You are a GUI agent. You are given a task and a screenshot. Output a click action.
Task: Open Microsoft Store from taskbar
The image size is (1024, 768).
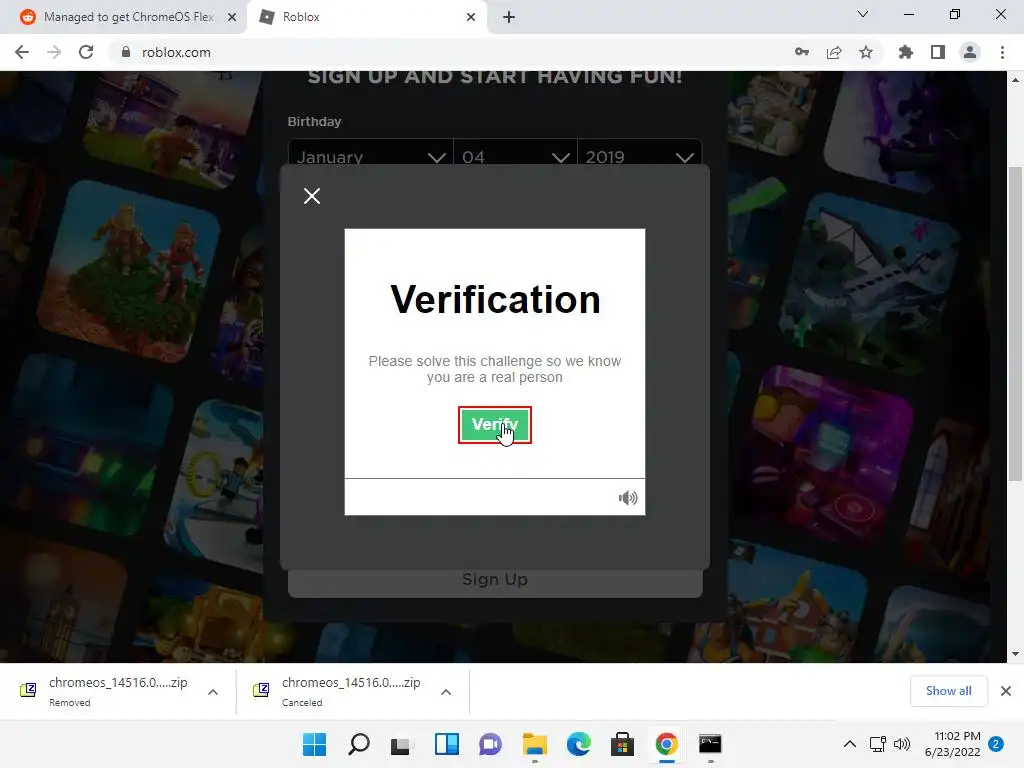click(622, 744)
